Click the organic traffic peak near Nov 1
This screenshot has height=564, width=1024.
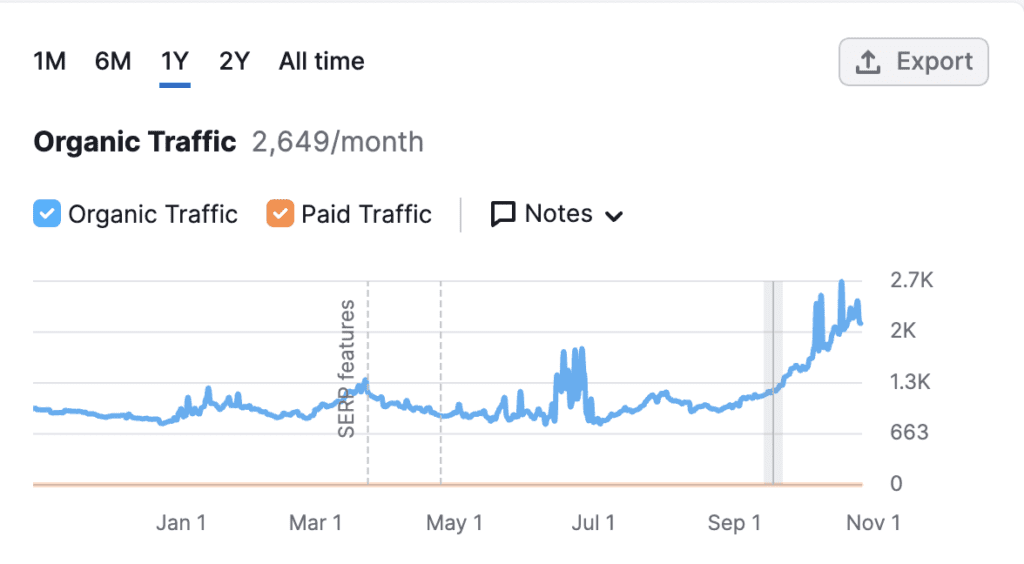[841, 284]
